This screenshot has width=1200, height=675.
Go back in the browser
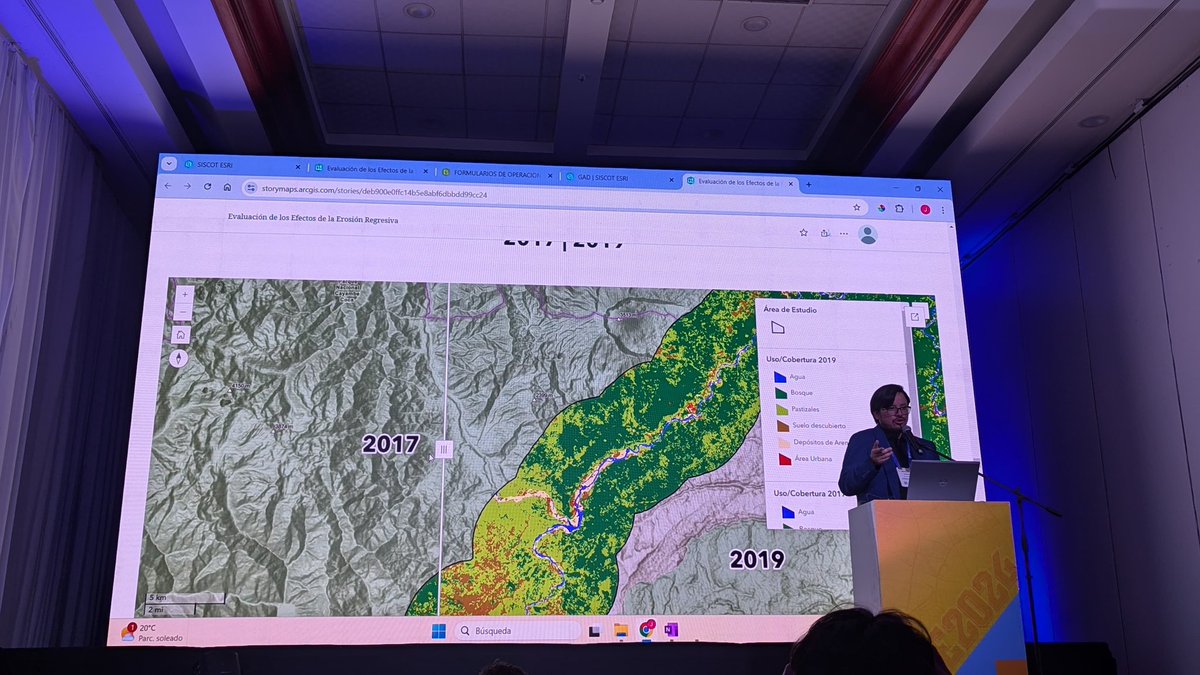[169, 186]
